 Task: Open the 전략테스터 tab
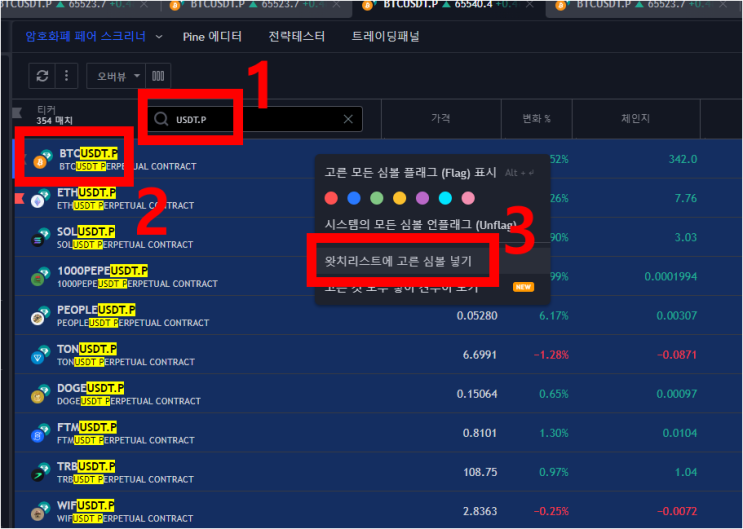tap(297, 36)
